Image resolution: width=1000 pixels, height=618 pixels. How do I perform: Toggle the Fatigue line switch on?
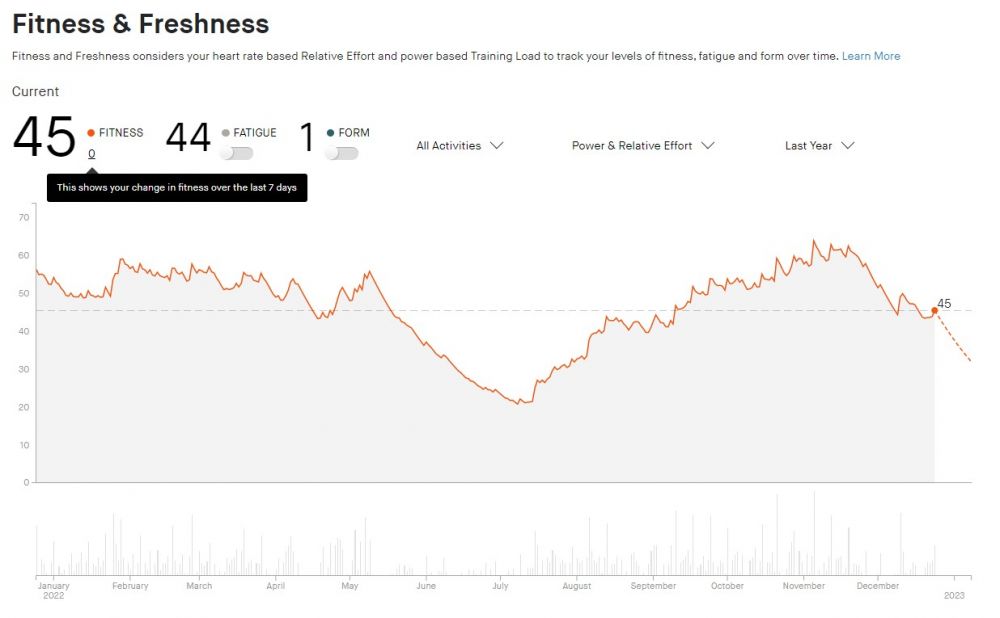237,153
